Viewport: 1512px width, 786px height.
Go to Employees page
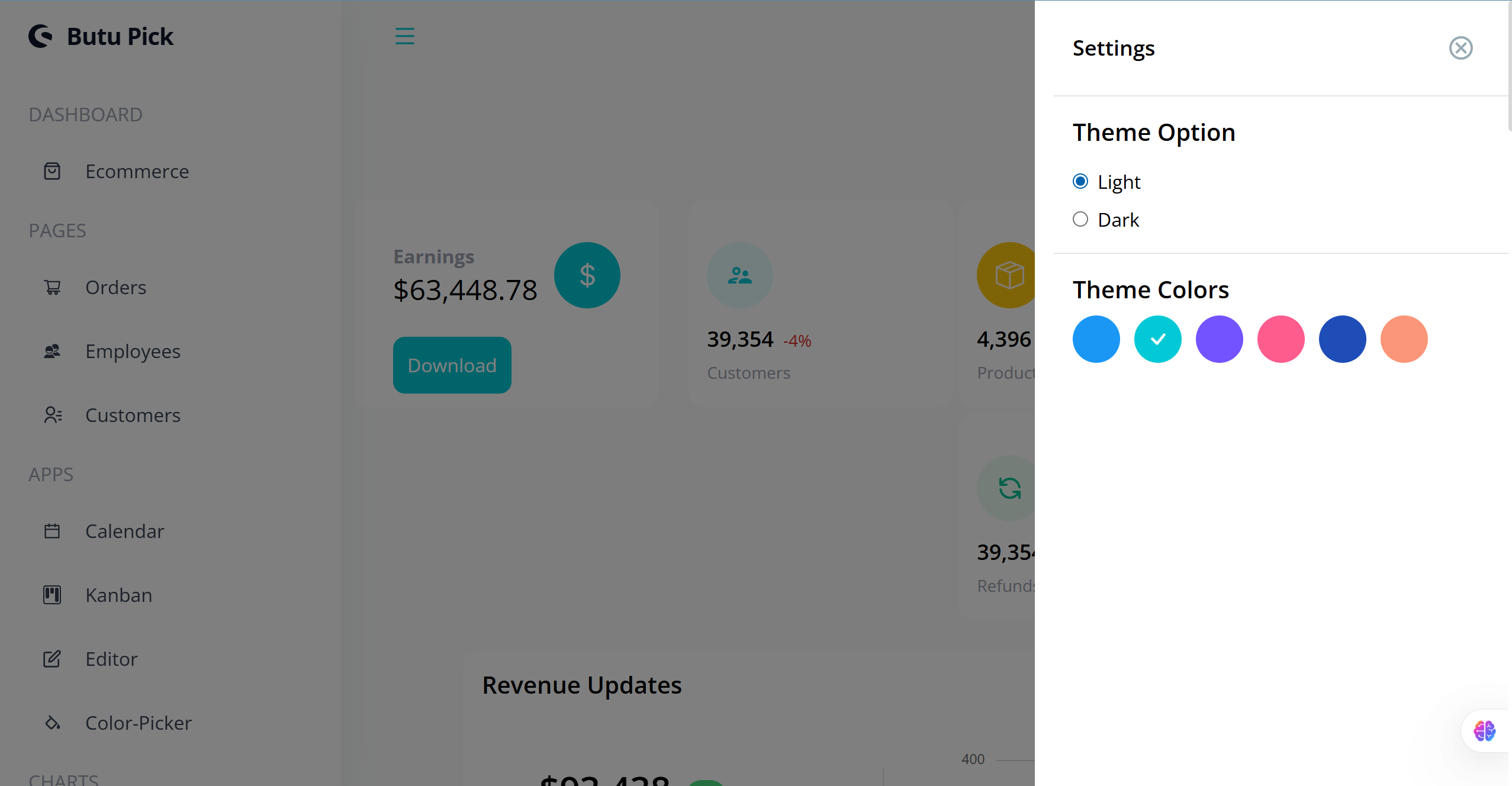133,352
